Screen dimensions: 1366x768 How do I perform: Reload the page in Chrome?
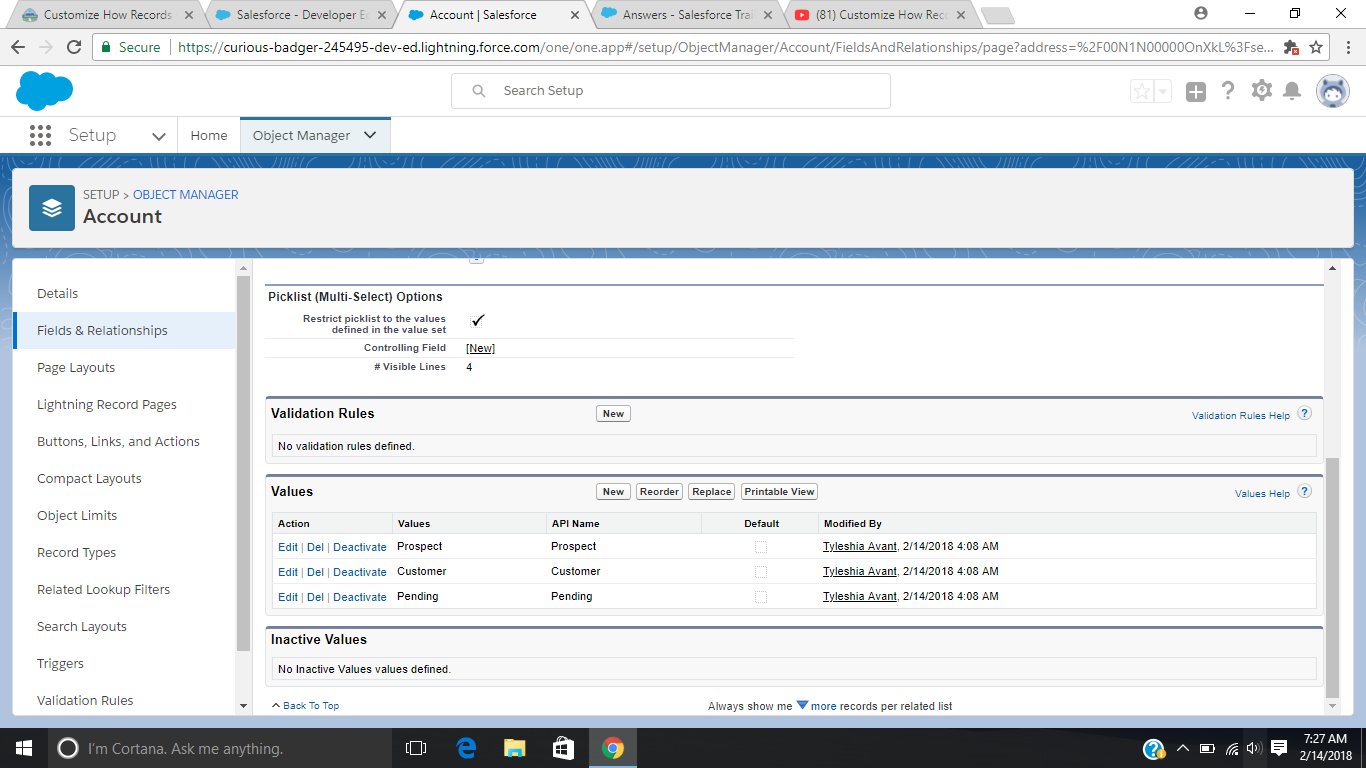pyautogui.click(x=74, y=48)
